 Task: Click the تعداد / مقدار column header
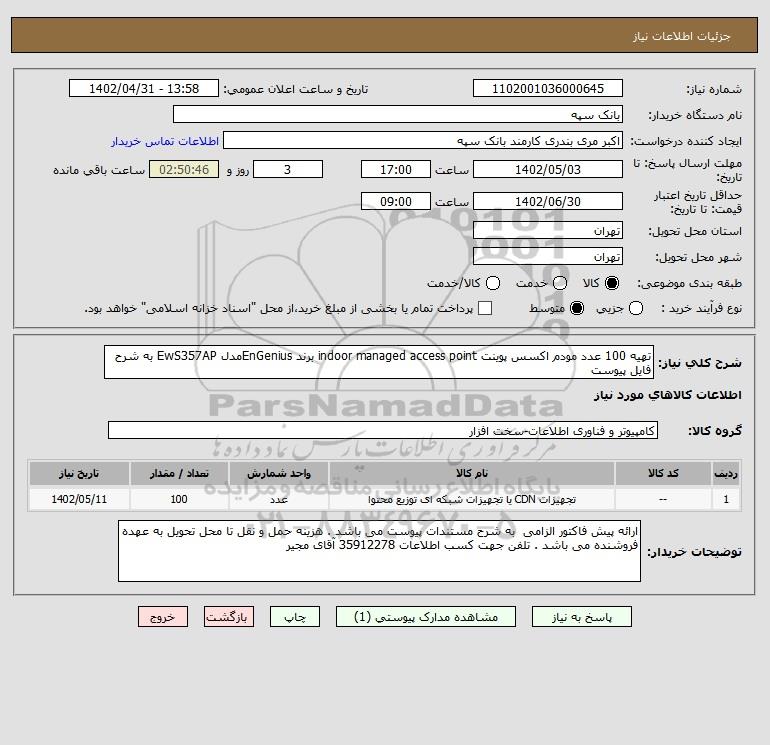pos(179,473)
